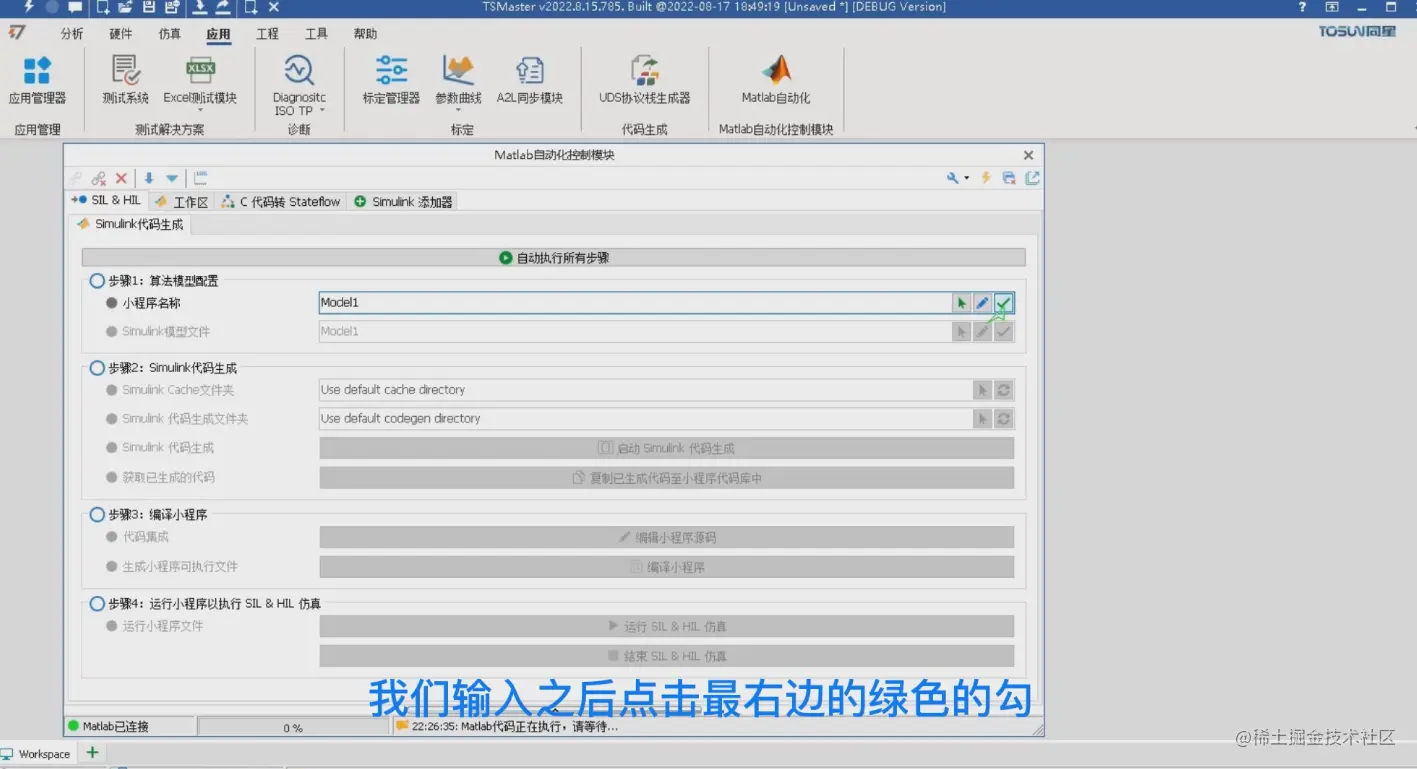Image resolution: width=1417 pixels, height=769 pixels.
Task: Switch to the C 代码转 Stateflow tab
Action: click(281, 202)
